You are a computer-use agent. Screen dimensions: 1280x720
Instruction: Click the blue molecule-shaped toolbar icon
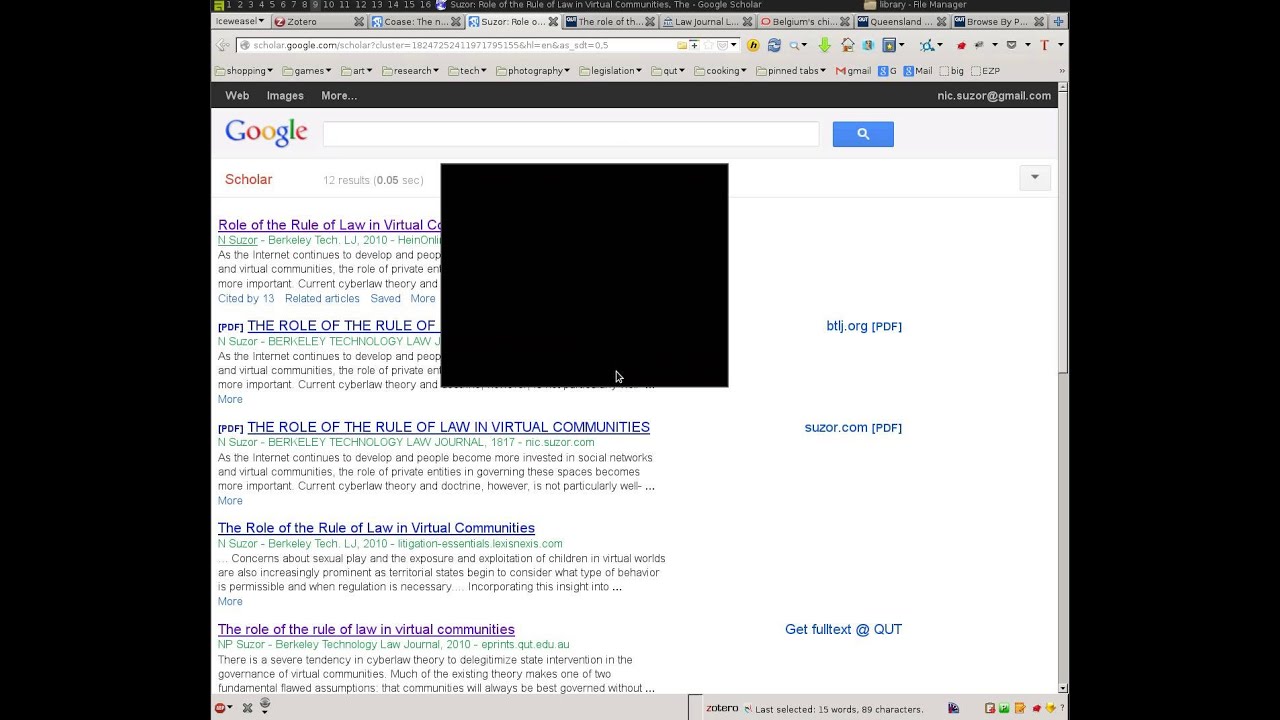[x=927, y=45]
